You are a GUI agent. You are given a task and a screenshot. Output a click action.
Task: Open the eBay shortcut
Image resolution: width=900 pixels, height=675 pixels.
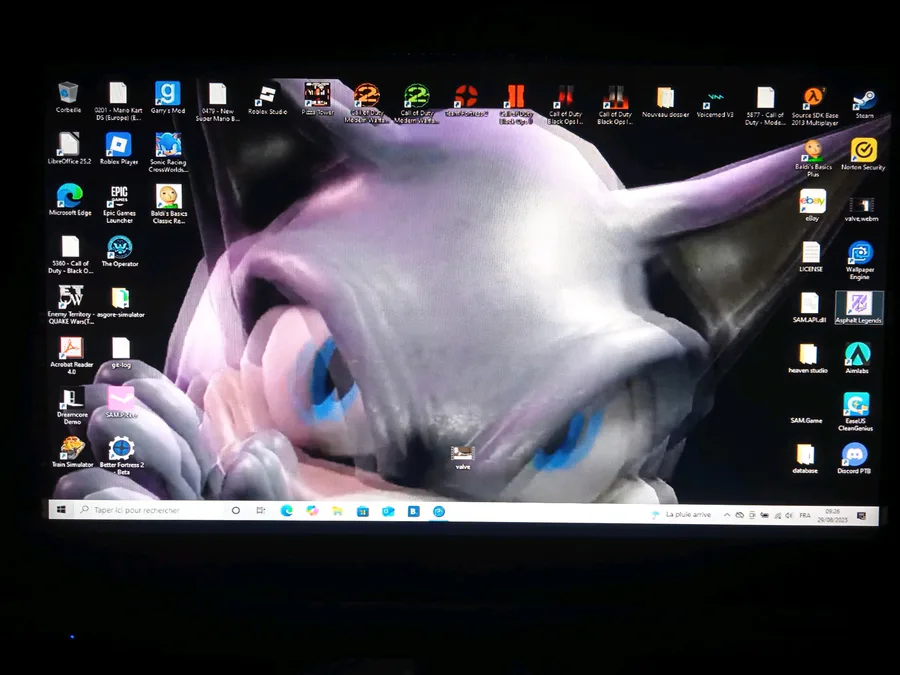pos(812,205)
